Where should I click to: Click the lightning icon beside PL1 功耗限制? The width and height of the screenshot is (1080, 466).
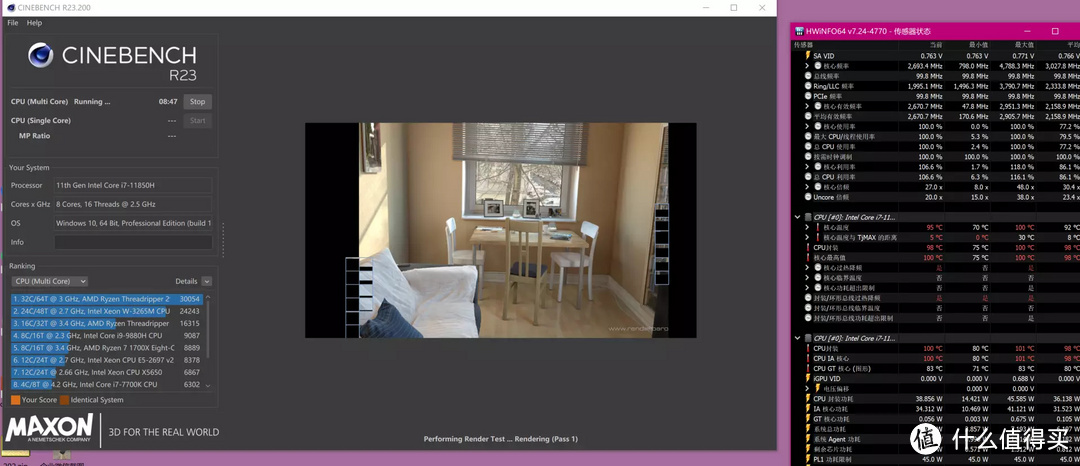tap(808, 459)
